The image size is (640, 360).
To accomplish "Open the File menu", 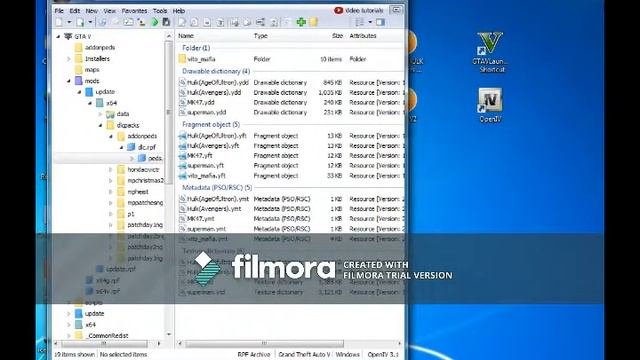I will click(x=59, y=11).
